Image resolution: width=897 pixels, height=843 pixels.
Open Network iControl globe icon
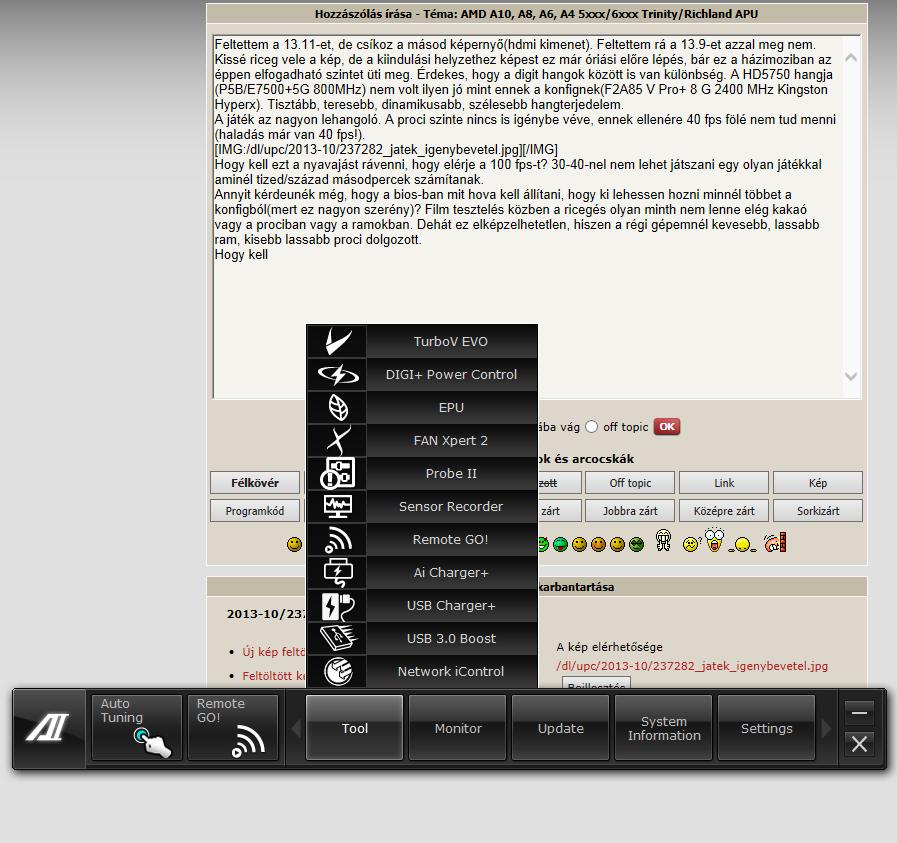(x=338, y=671)
